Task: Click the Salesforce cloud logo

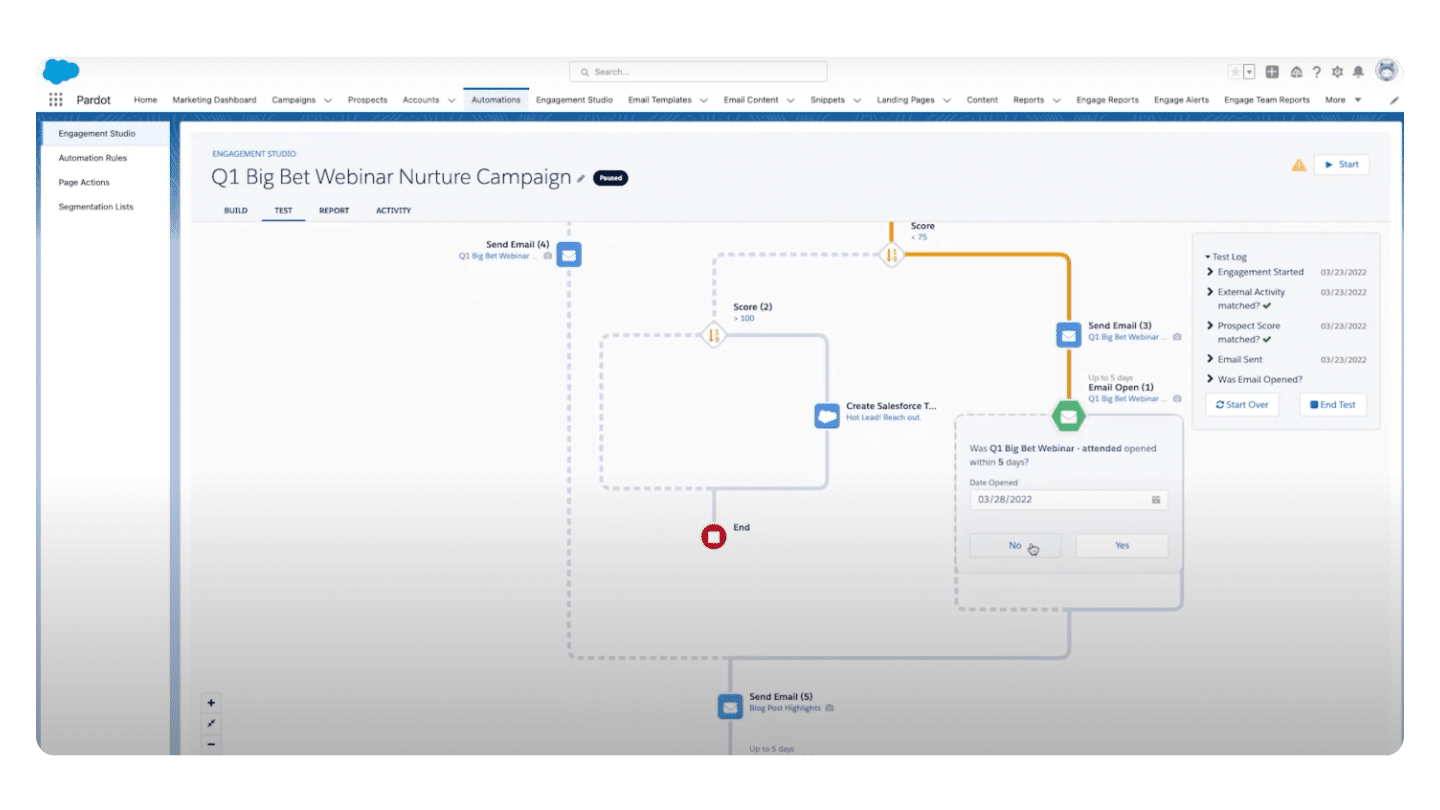Action: point(61,72)
